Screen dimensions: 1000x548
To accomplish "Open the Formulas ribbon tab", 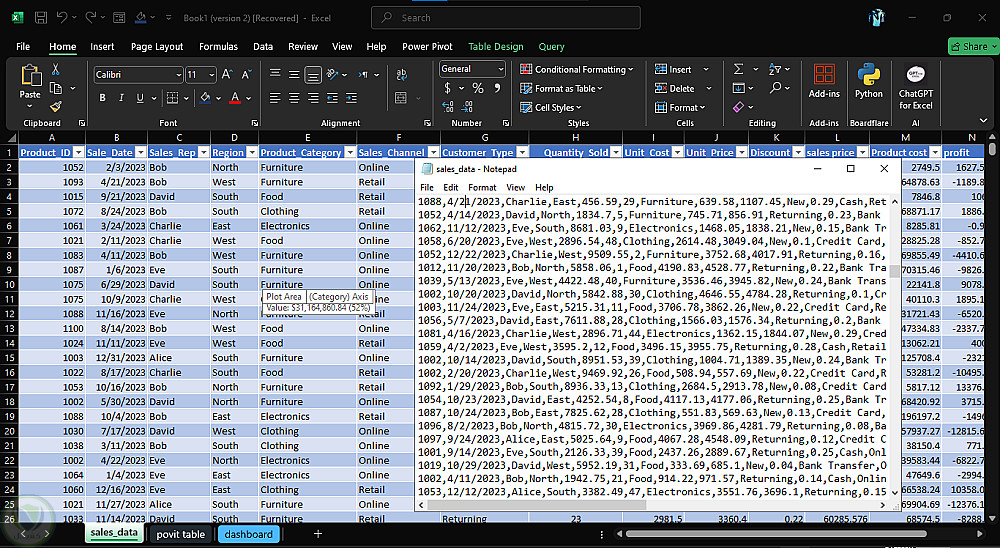I will (x=218, y=46).
